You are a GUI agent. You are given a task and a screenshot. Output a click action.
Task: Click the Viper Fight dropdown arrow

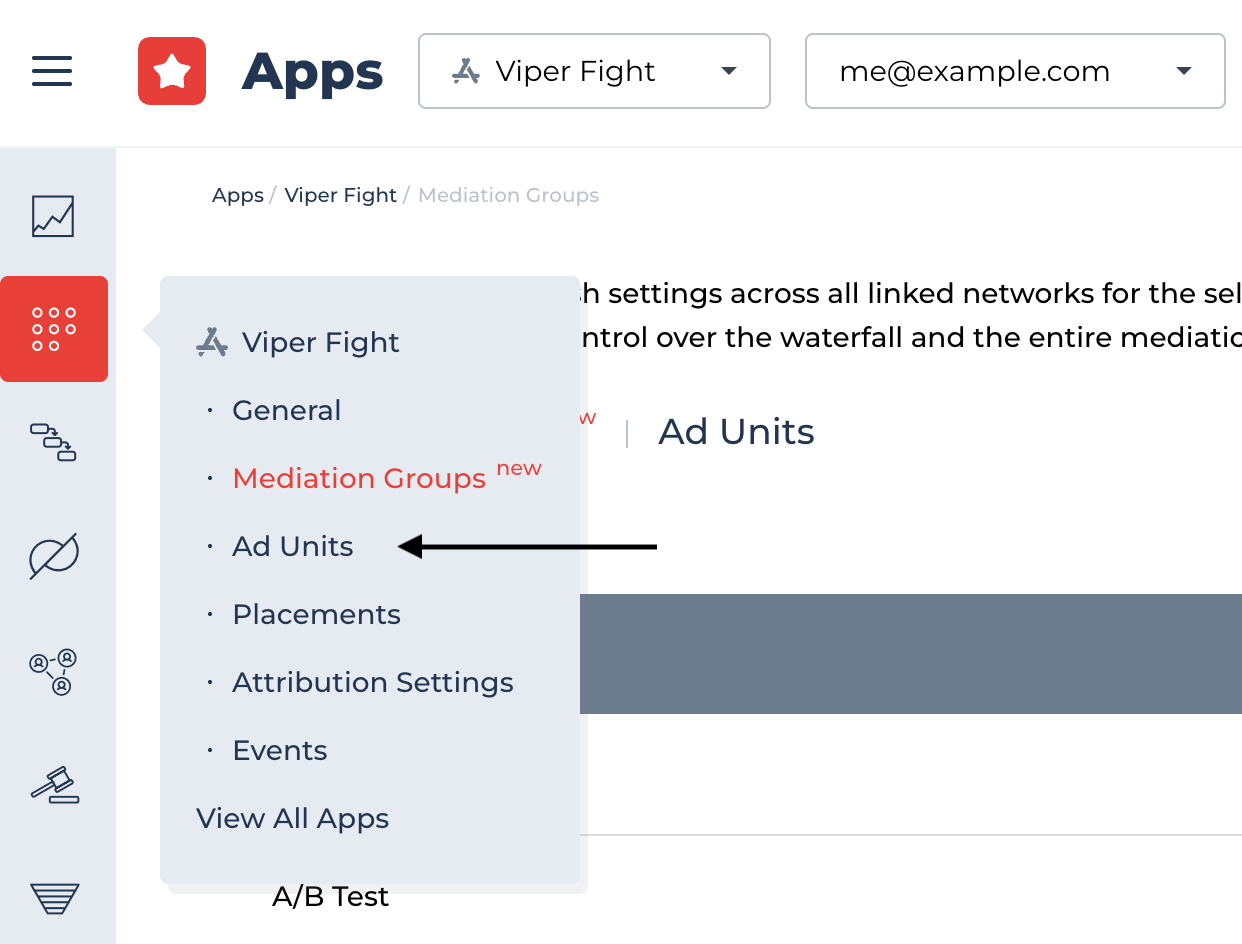point(729,71)
